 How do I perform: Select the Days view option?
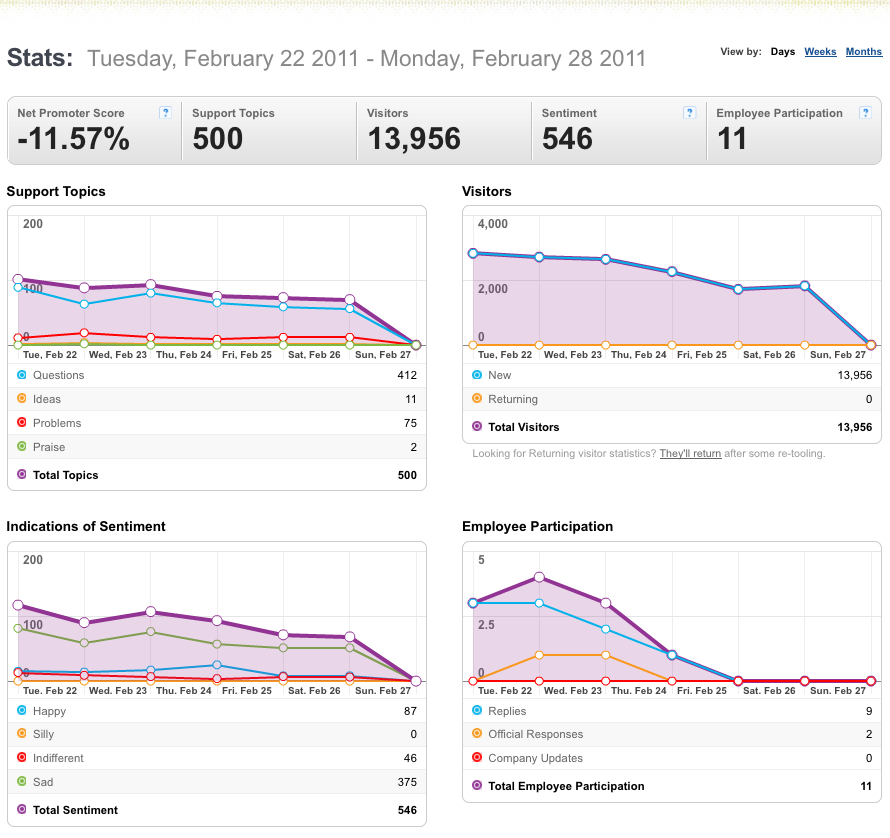coord(783,52)
